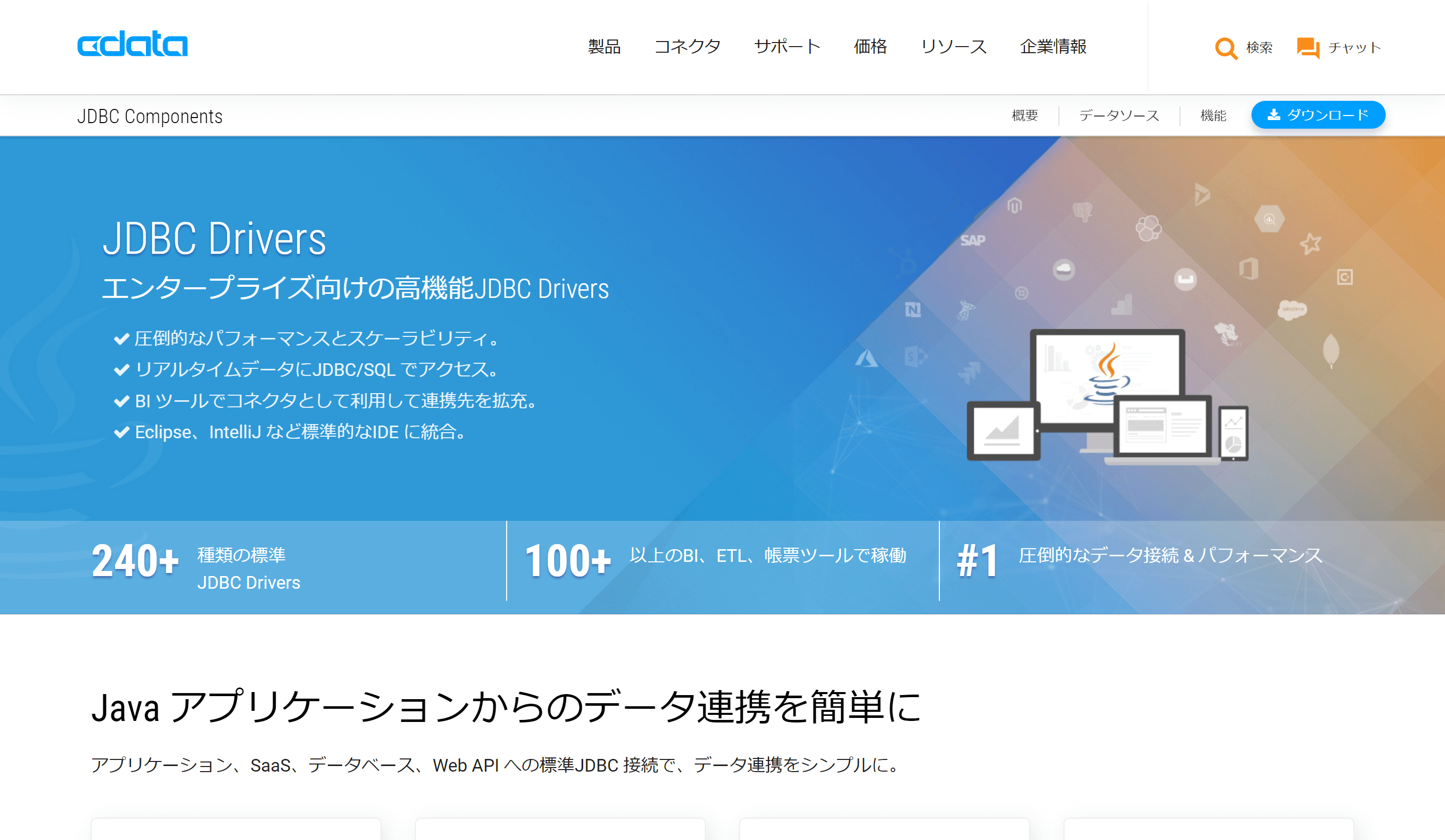Expand the 企業情報 menu
This screenshot has width=1445, height=840.
1053,47
